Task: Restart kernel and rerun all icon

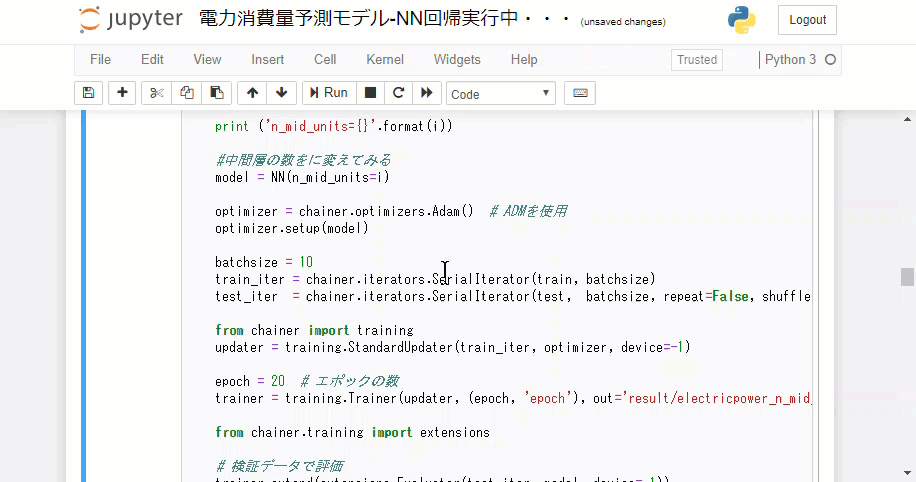Action: pos(427,93)
